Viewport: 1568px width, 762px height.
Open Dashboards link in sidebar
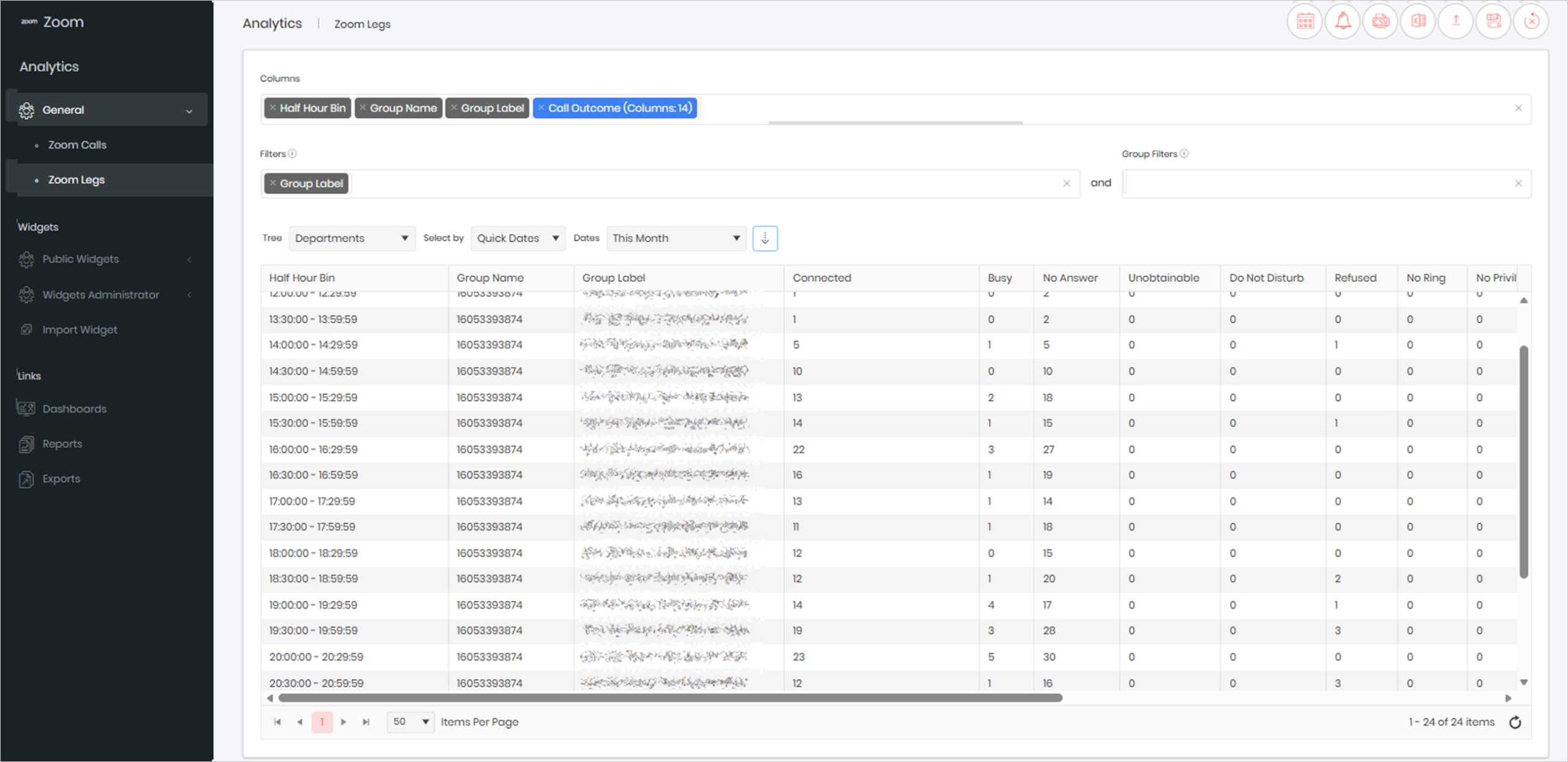coord(74,409)
